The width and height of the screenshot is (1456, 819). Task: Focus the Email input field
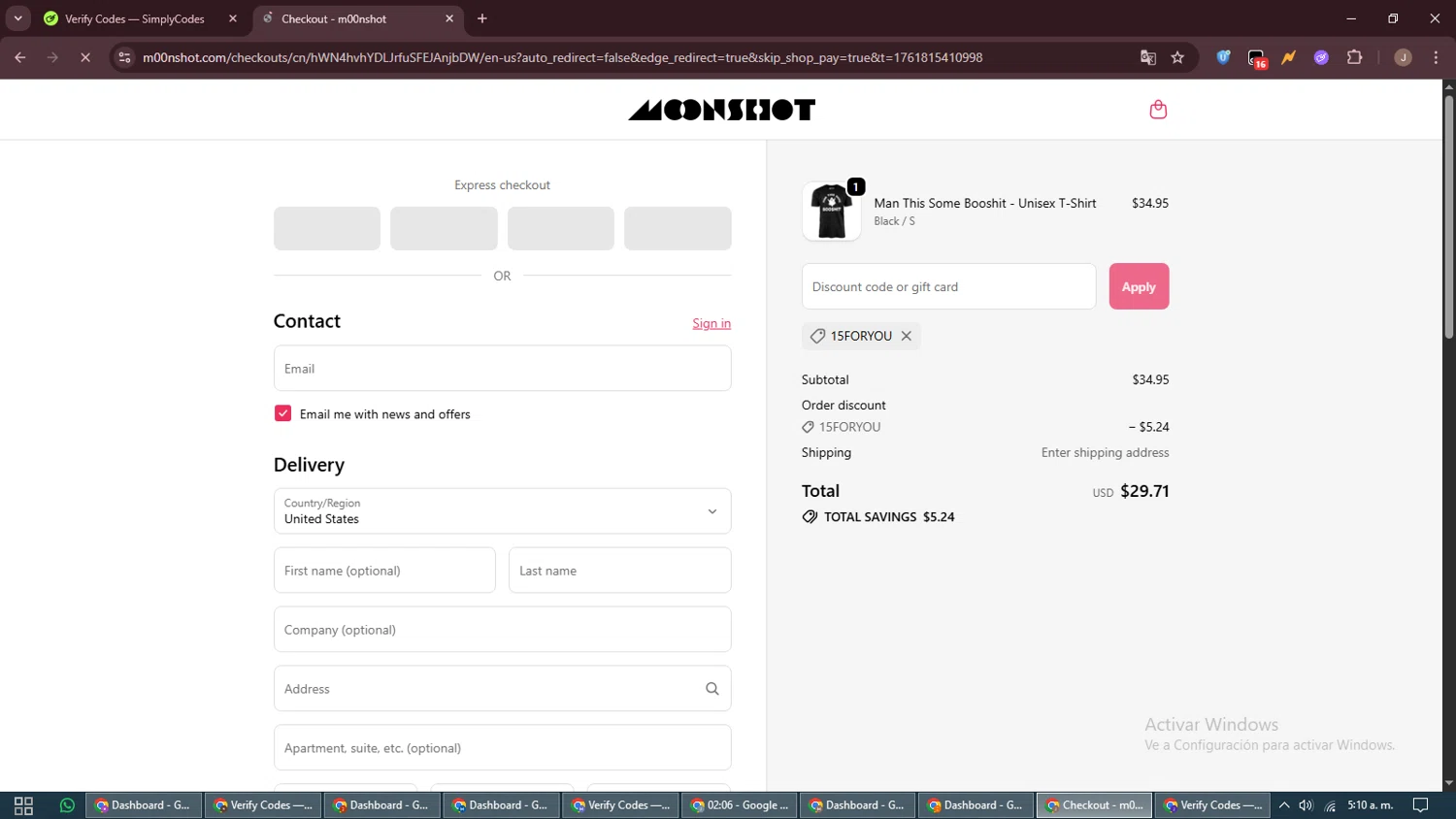pyautogui.click(x=502, y=369)
